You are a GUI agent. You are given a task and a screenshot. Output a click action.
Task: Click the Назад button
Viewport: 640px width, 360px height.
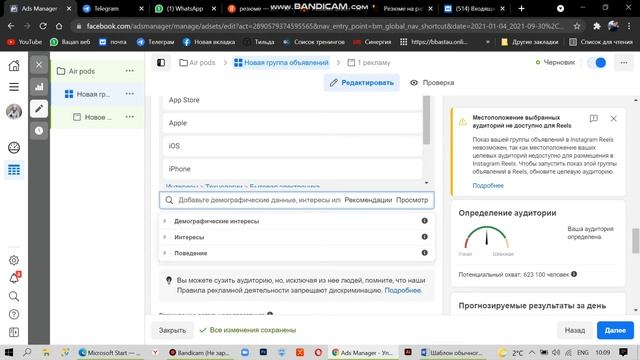tap(575, 330)
